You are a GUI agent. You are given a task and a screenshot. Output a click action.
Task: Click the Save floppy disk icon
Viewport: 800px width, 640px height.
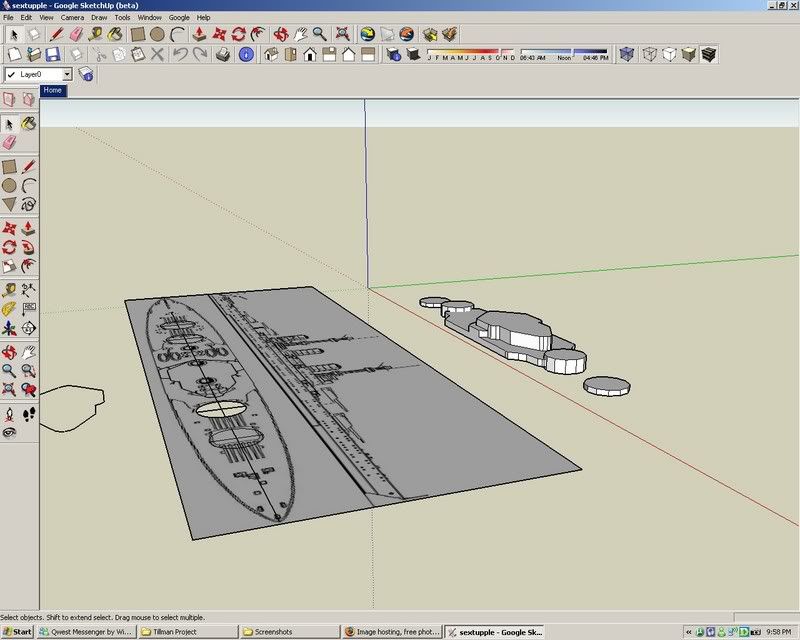point(53,54)
